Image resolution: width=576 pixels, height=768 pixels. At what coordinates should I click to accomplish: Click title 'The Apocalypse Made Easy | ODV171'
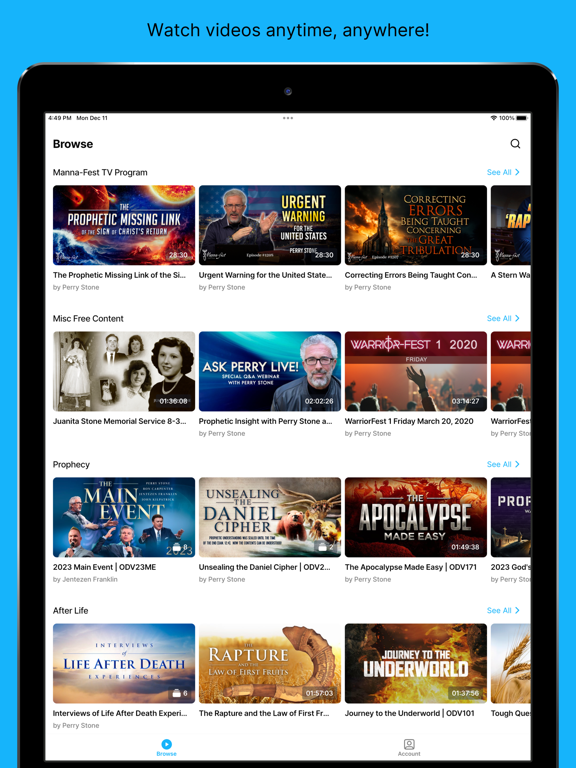coord(410,567)
